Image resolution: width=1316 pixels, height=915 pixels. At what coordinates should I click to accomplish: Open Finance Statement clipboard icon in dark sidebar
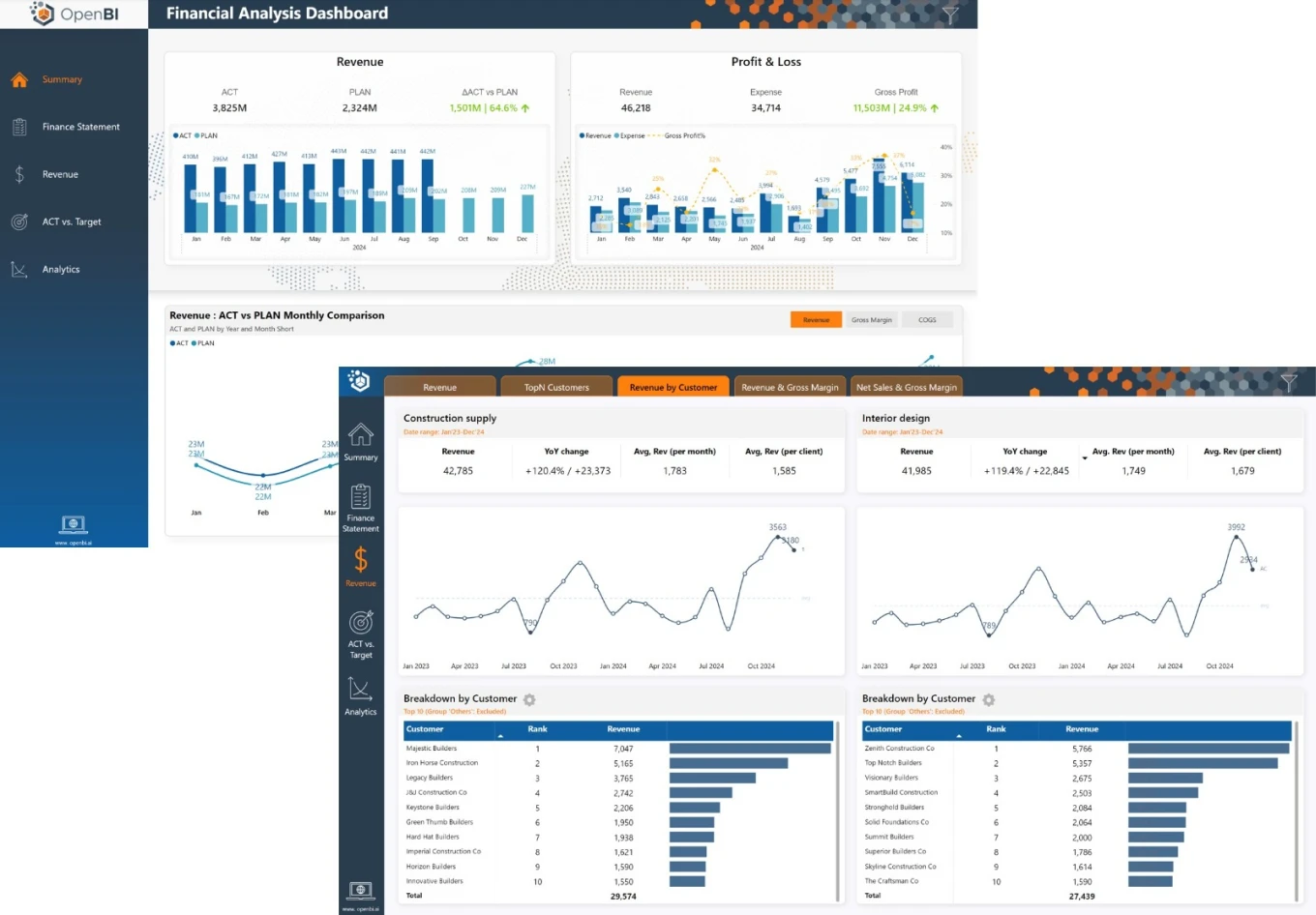click(360, 497)
